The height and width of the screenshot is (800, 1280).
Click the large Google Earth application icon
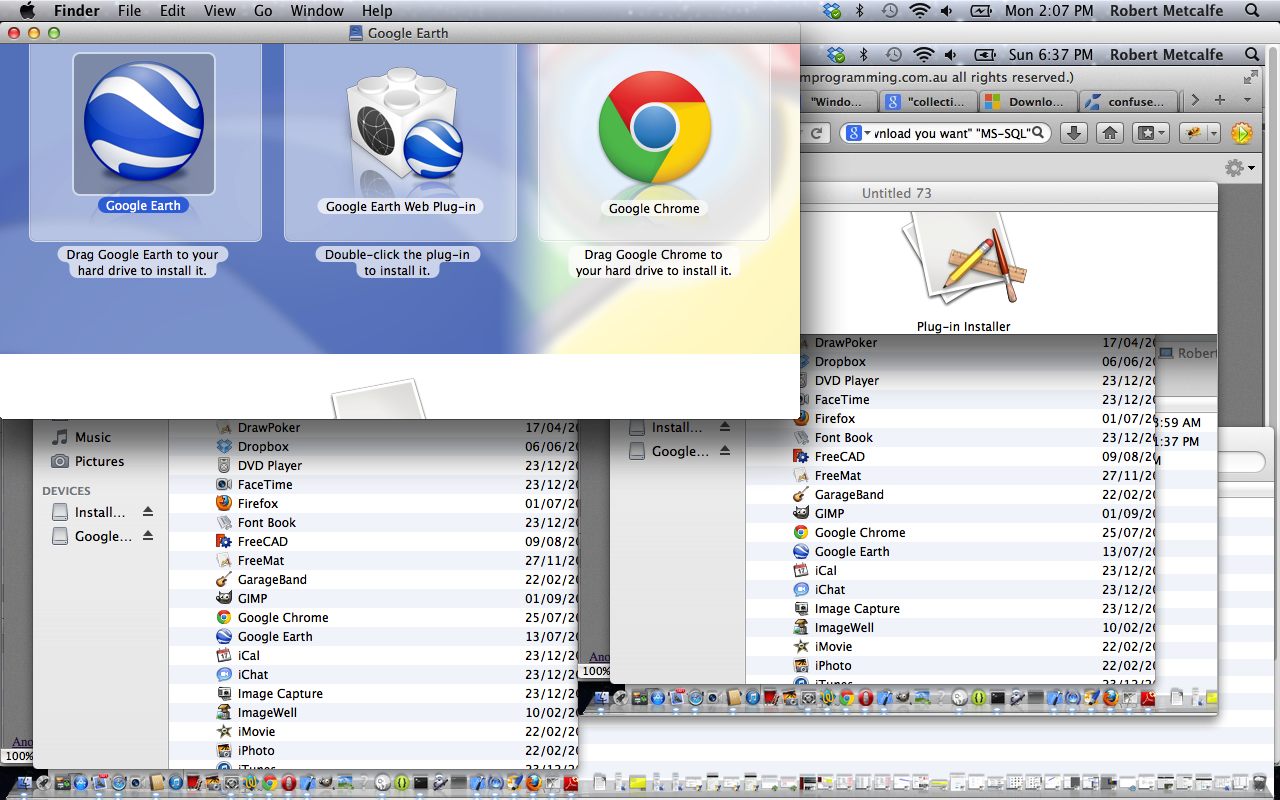pos(144,123)
